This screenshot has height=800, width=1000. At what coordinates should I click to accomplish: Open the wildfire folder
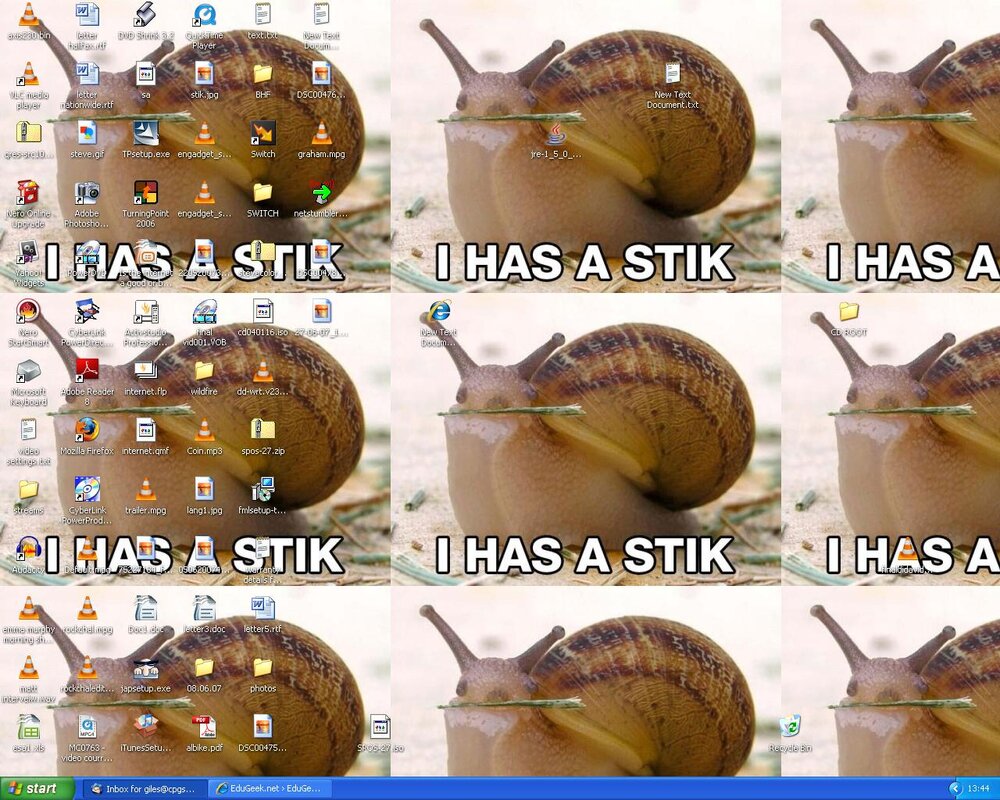(204, 371)
